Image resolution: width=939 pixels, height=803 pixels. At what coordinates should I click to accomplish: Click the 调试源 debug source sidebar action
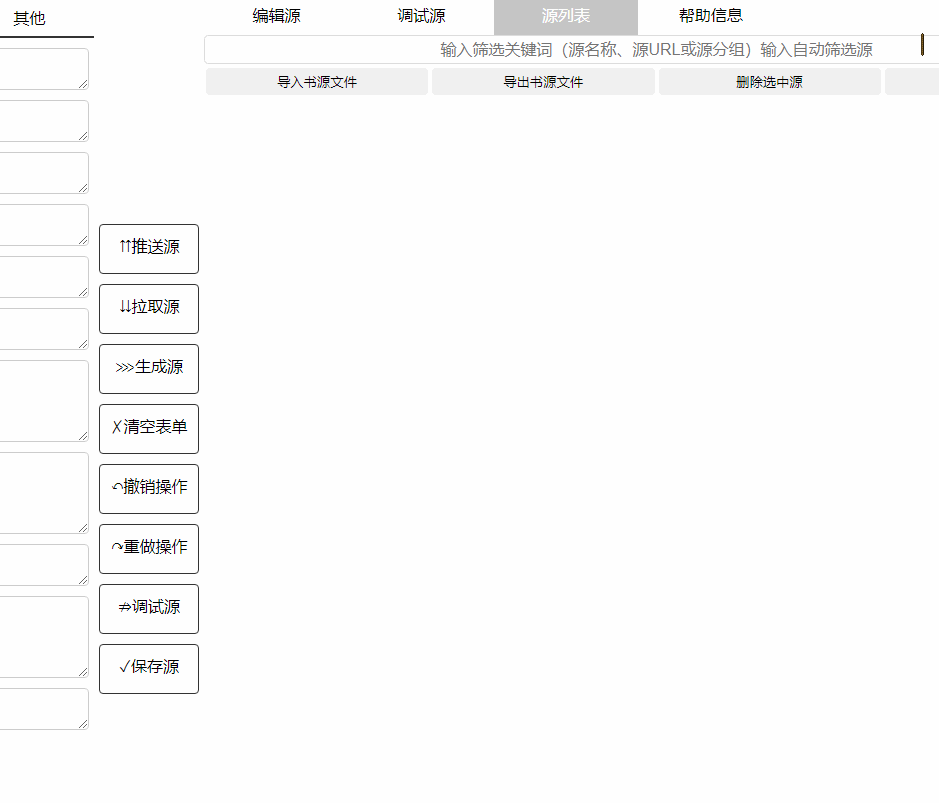tap(148, 609)
